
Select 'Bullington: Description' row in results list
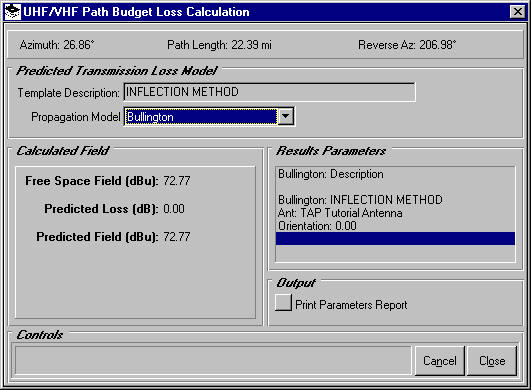click(395, 174)
